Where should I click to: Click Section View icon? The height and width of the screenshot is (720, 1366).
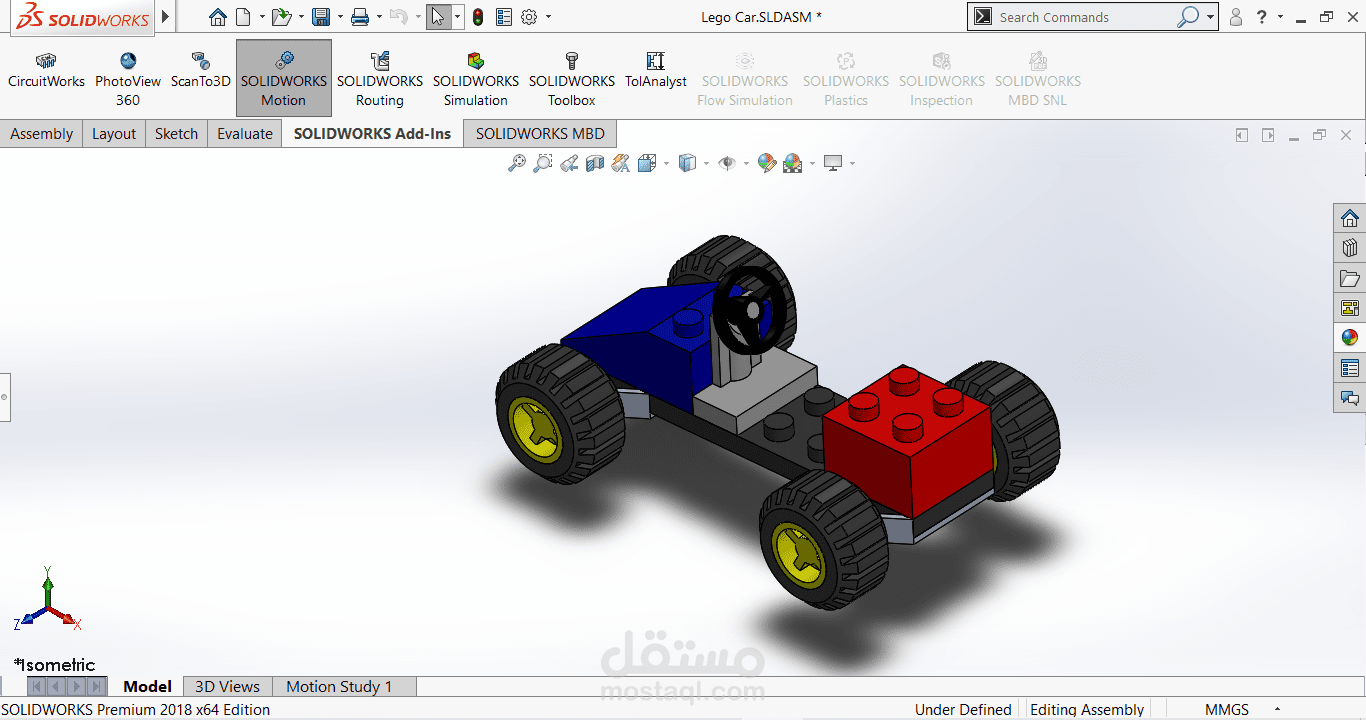tap(595, 163)
